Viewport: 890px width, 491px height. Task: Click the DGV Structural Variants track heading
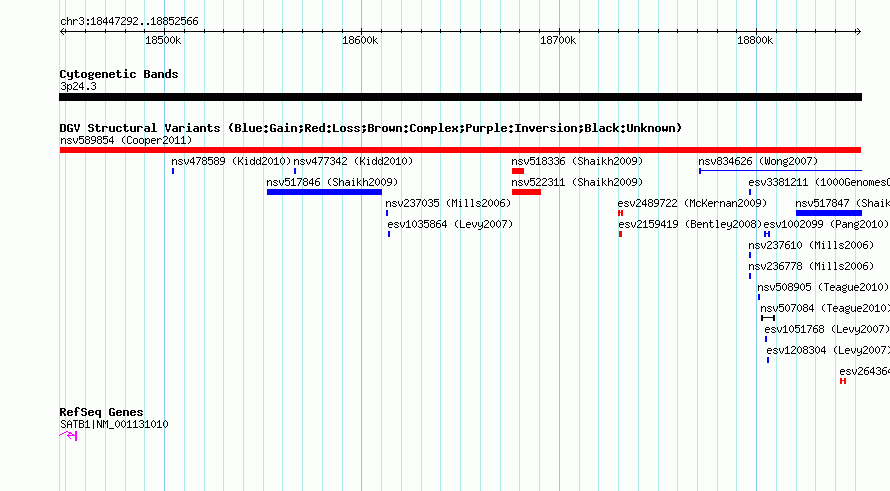pyautogui.click(x=371, y=128)
